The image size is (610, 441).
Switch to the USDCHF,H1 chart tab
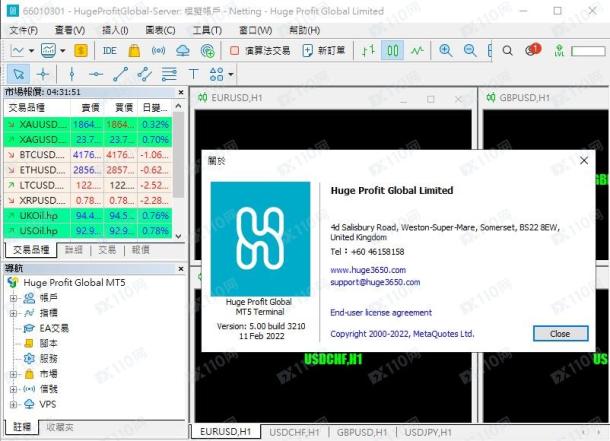coord(294,432)
